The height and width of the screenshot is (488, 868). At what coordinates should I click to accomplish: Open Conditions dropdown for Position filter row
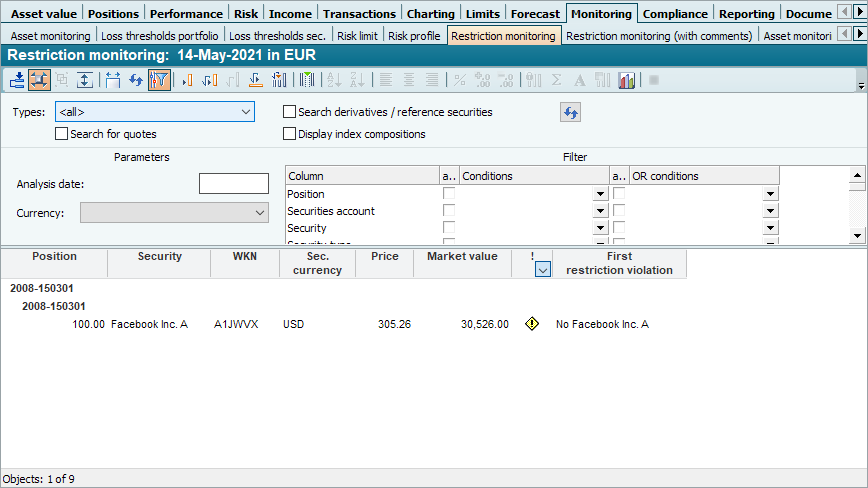tap(600, 194)
